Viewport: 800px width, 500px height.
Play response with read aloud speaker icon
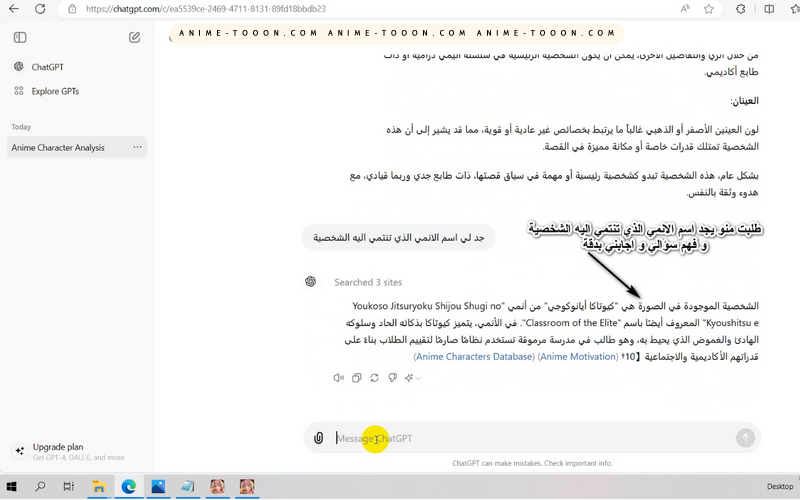pos(338,378)
